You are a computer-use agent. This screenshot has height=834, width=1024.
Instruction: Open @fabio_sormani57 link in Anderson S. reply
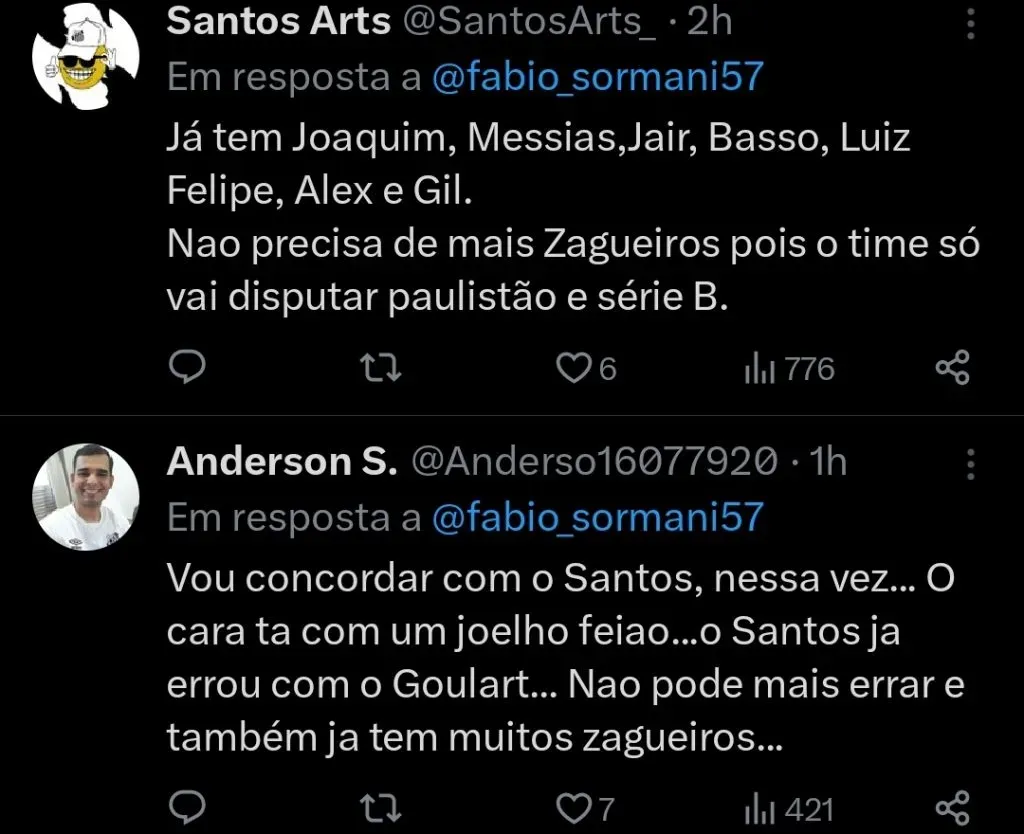pyautogui.click(x=598, y=517)
